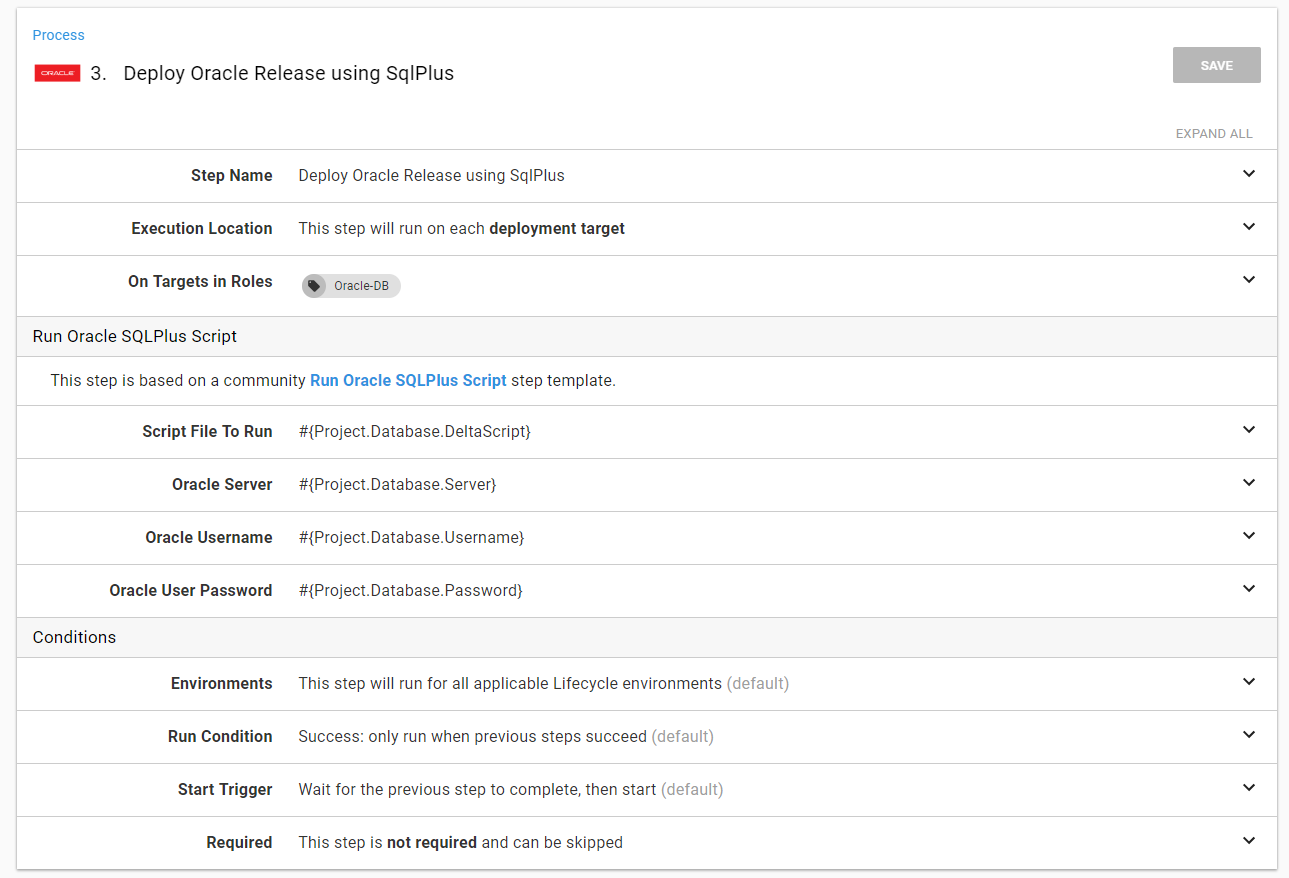Expand the Oracle User Password chevron
This screenshot has width=1289, height=878.
pyautogui.click(x=1248, y=589)
